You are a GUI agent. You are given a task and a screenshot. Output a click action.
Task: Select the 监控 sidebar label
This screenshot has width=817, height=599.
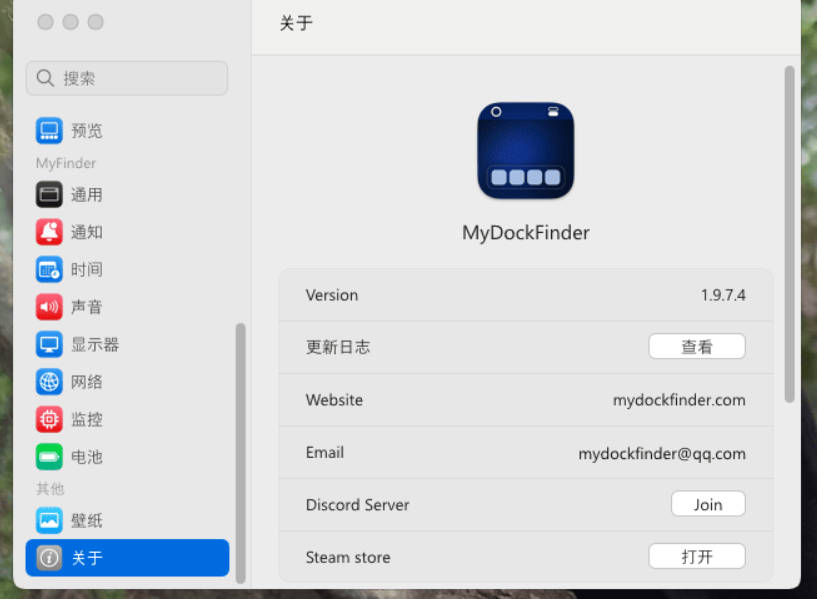click(86, 420)
